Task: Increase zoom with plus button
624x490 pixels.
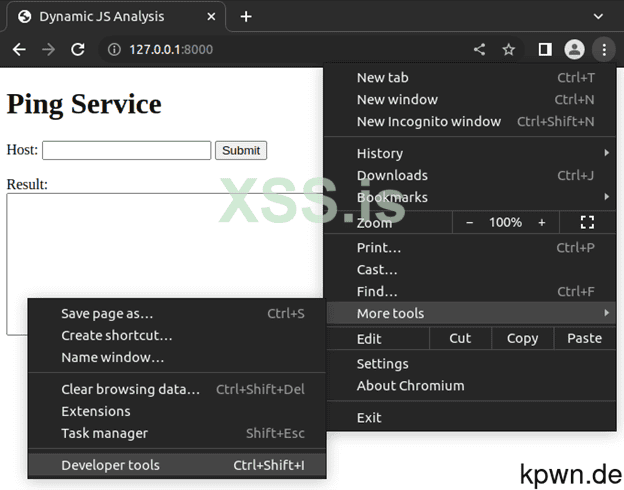Action: coord(542,222)
